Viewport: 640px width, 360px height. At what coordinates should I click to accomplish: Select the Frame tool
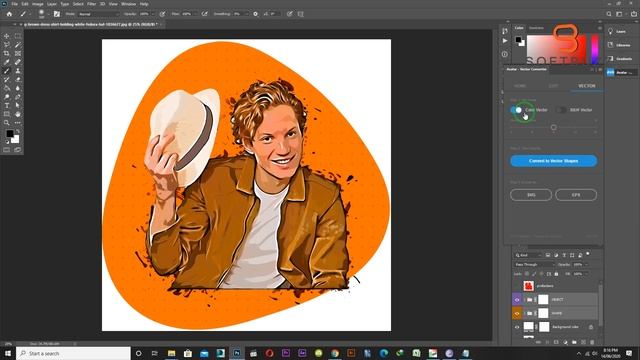click(x=18, y=53)
